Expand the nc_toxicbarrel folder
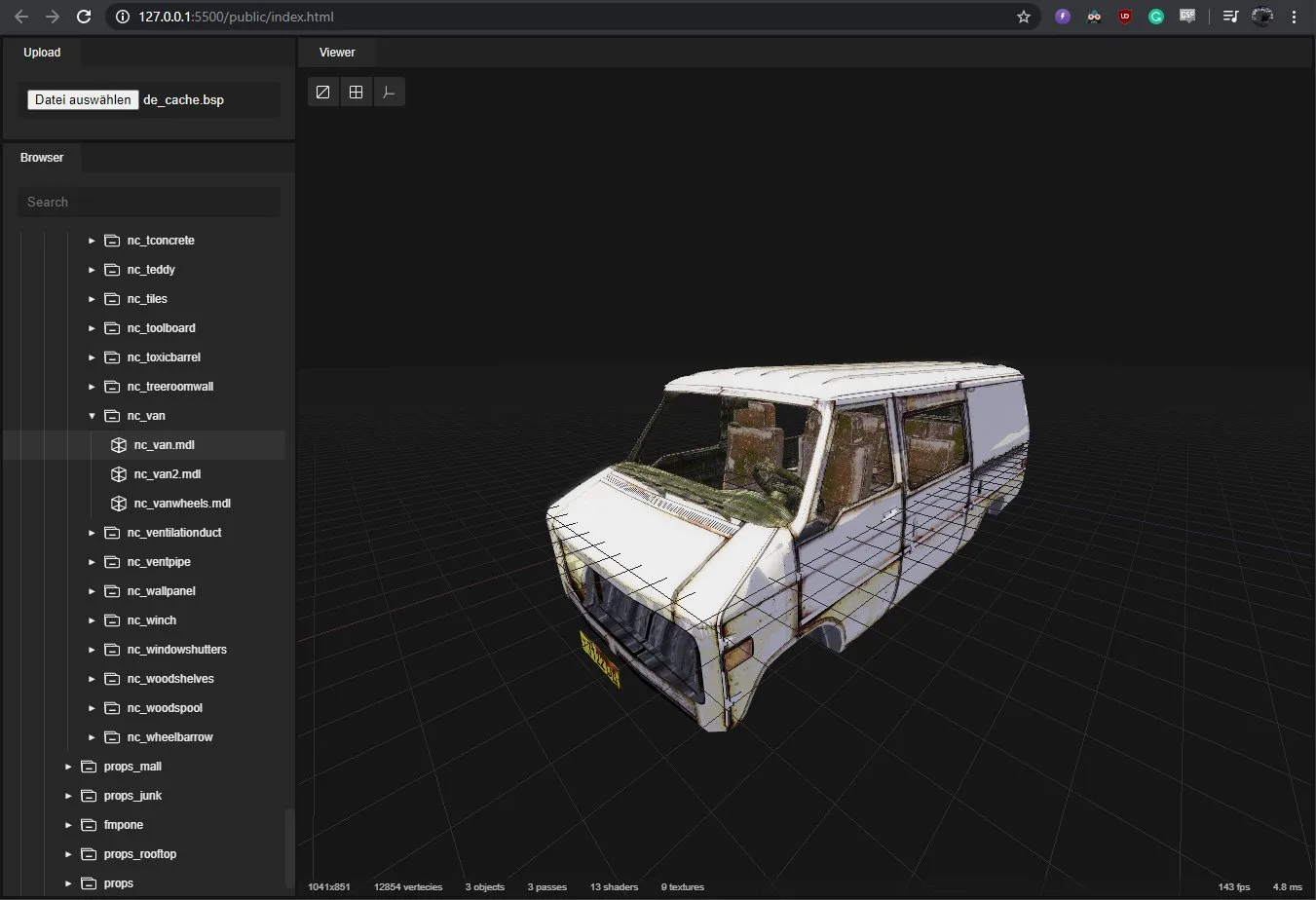Screen dimensions: 1316x900 pos(92,357)
